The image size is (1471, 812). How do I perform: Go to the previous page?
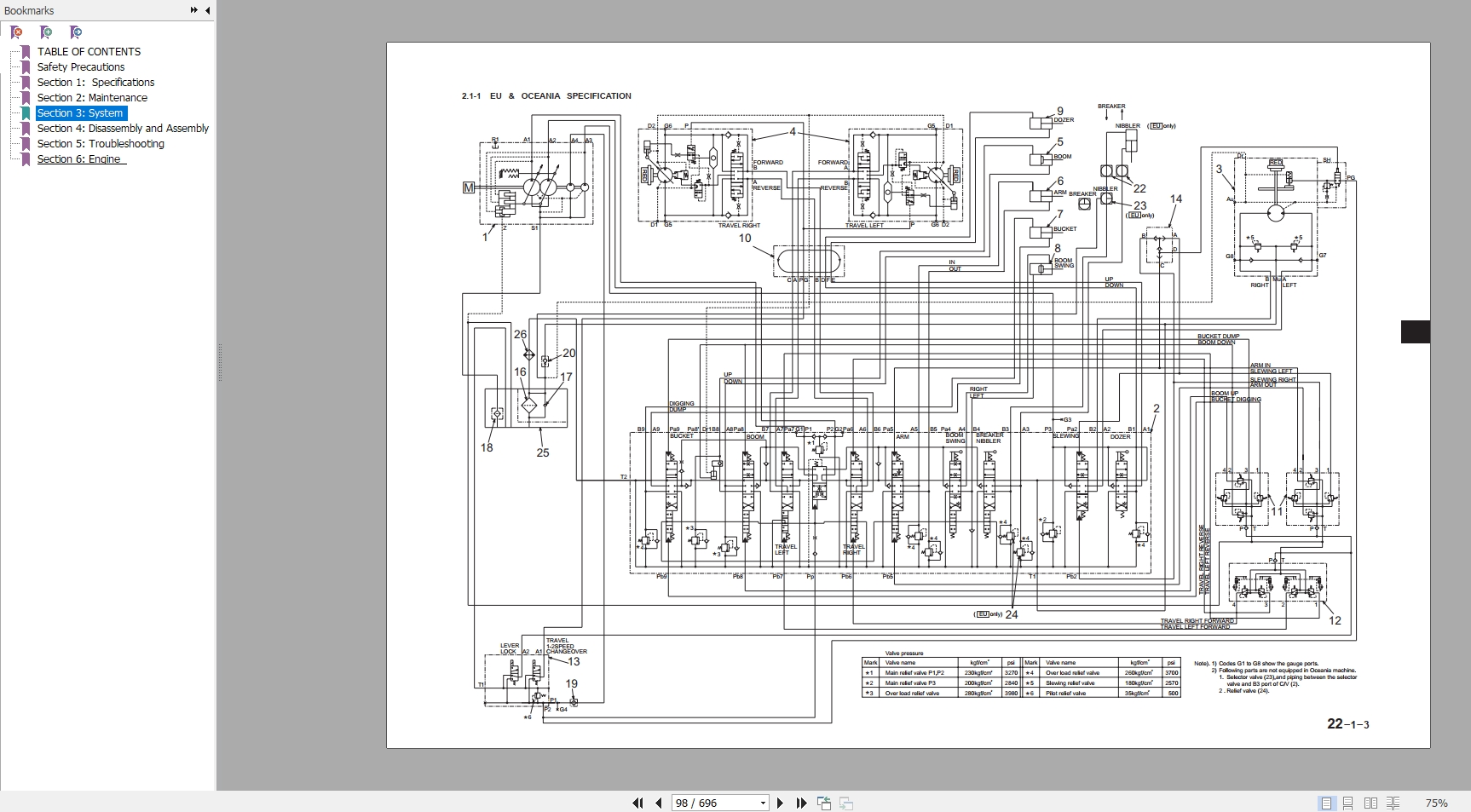pos(659,803)
